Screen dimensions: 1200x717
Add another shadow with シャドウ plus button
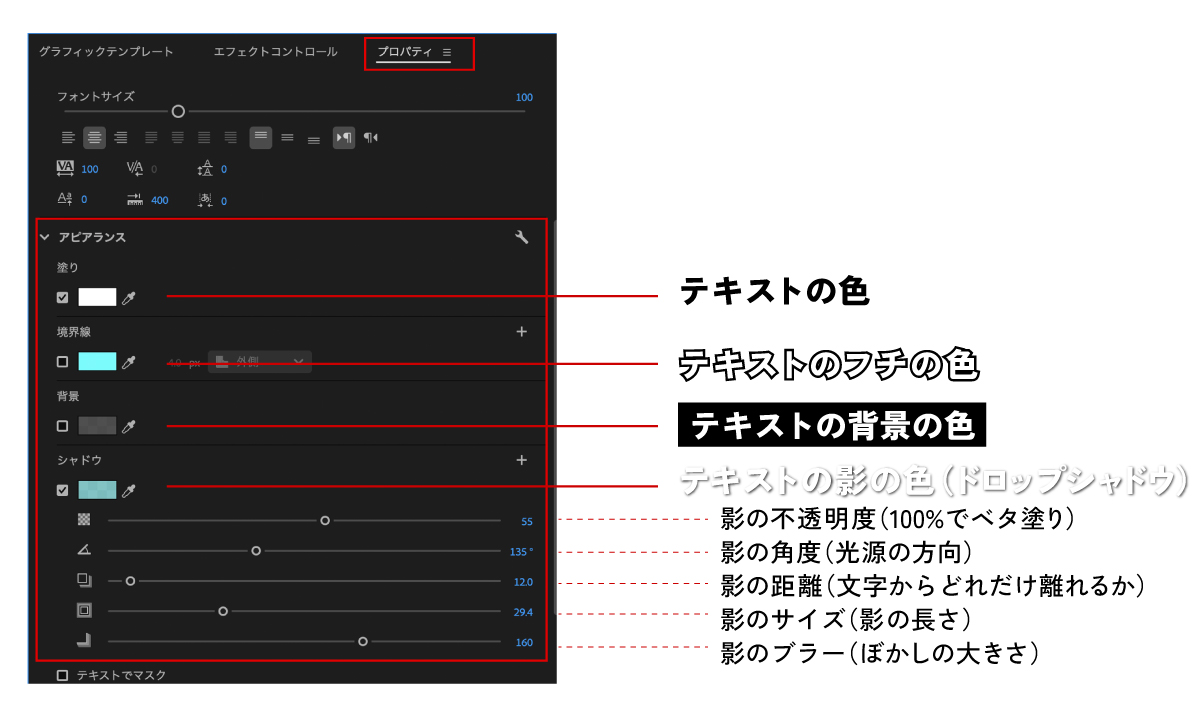point(521,460)
